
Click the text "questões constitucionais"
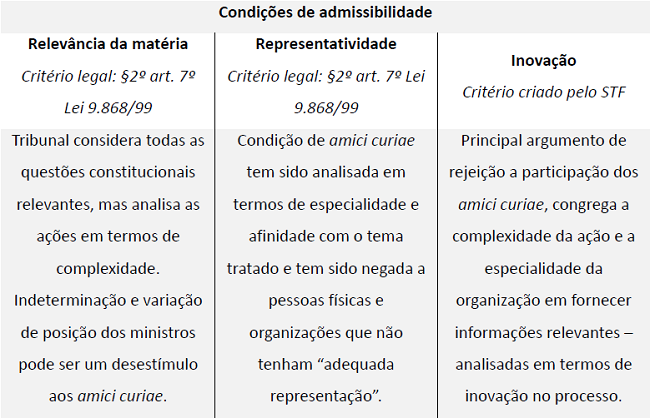pyautogui.click(x=108, y=173)
